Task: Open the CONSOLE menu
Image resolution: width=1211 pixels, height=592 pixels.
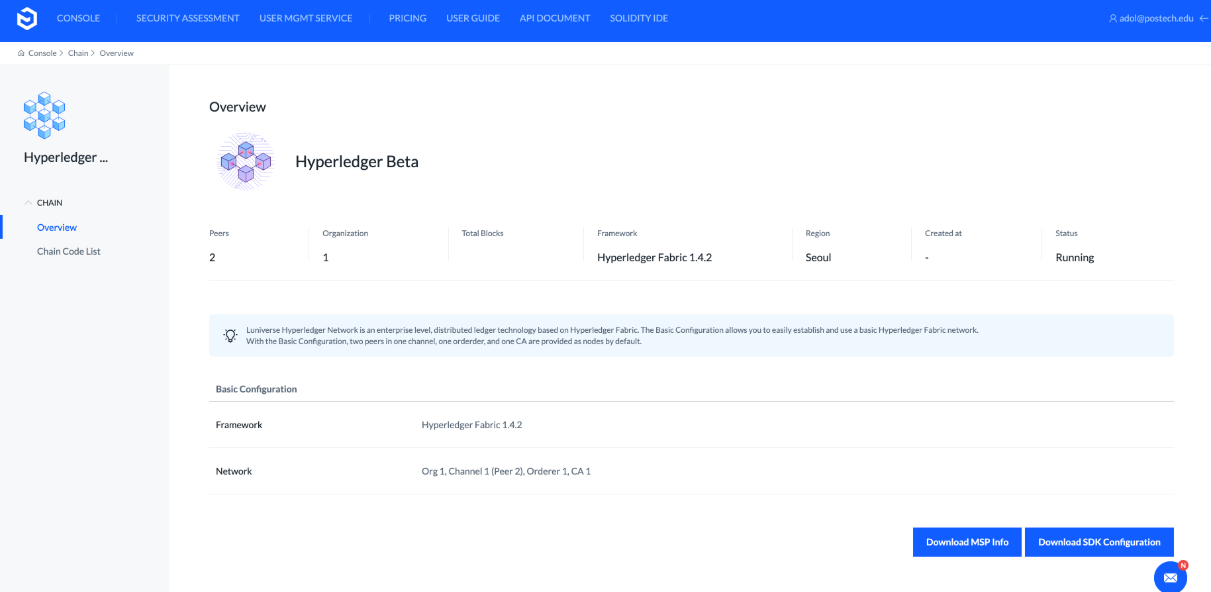Action: point(78,18)
